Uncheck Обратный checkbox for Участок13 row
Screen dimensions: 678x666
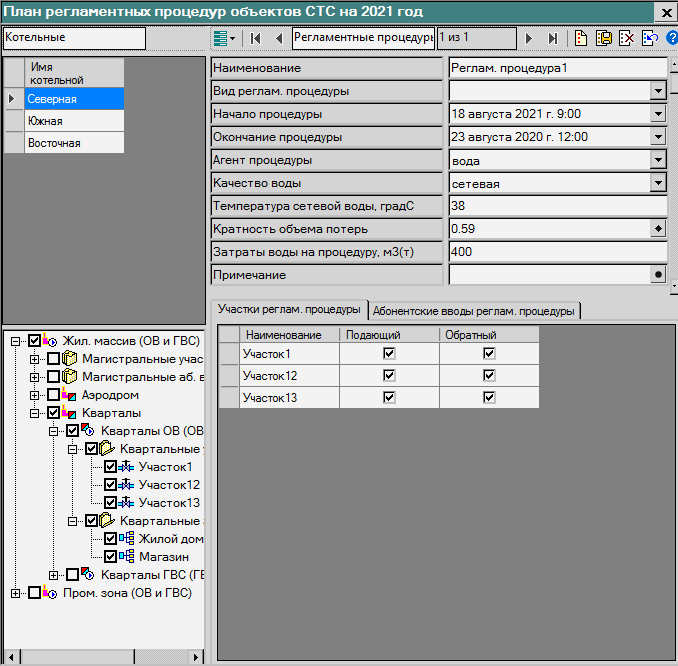pos(489,398)
